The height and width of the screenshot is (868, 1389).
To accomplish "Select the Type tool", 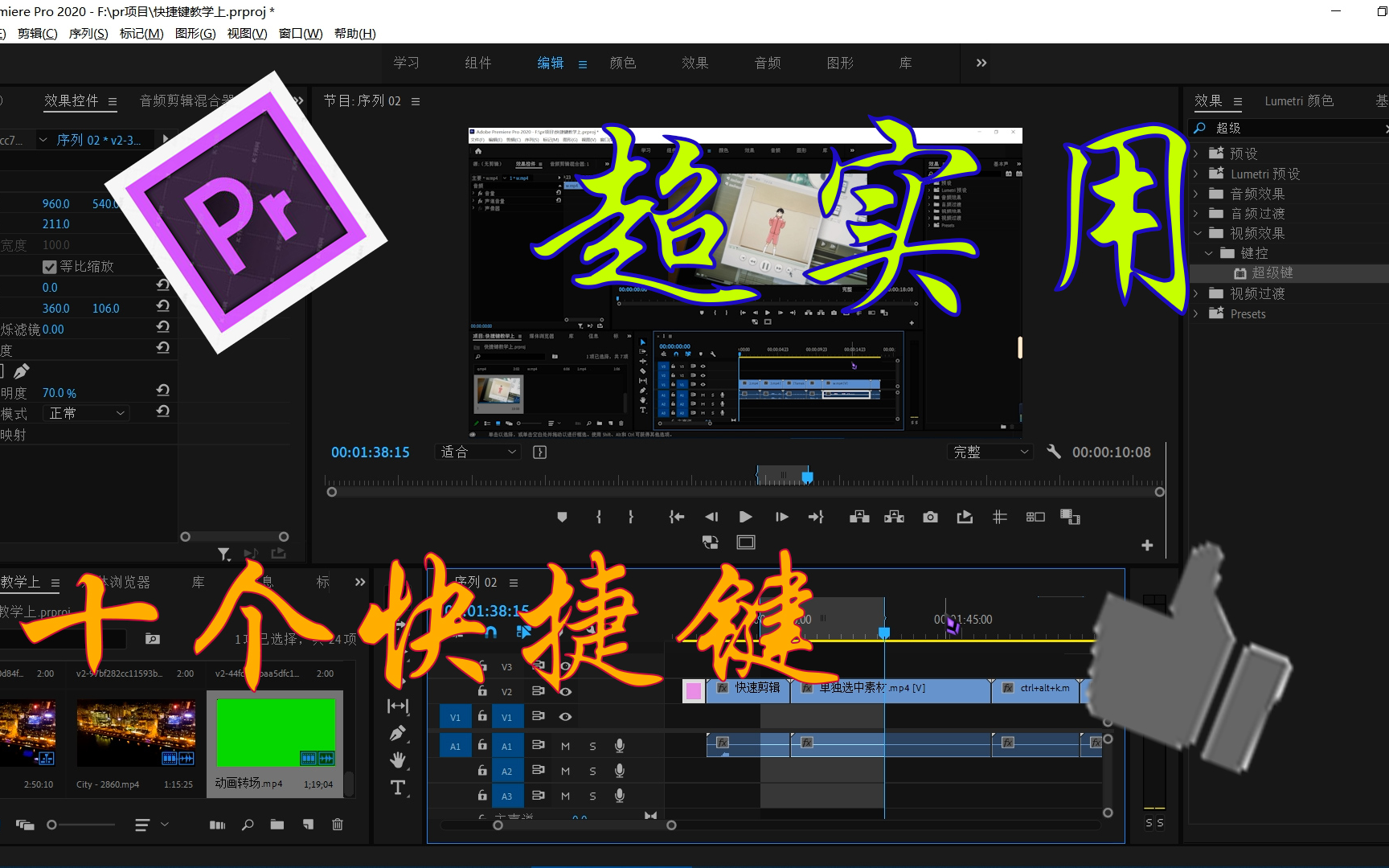I will [x=398, y=788].
